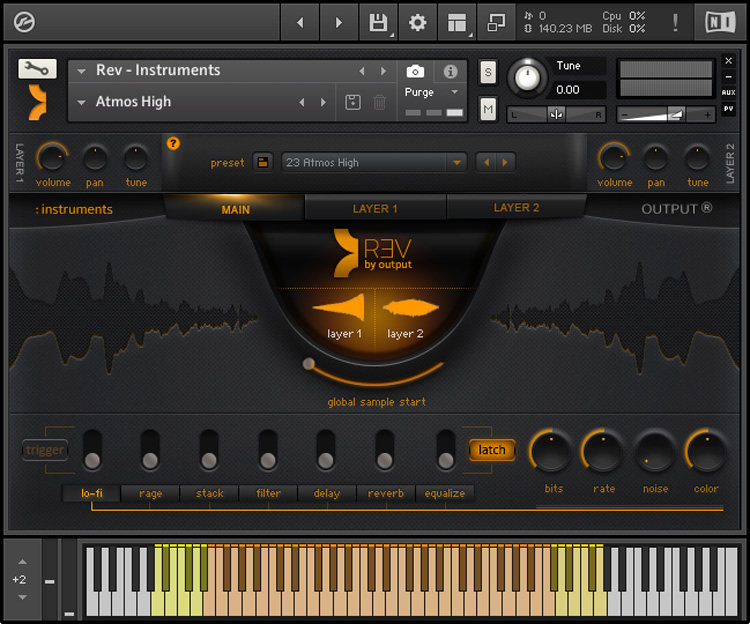This screenshot has width=750, height=624.
Task: Expand Atmos High snapshot dropdown arrow
Action: (81, 102)
